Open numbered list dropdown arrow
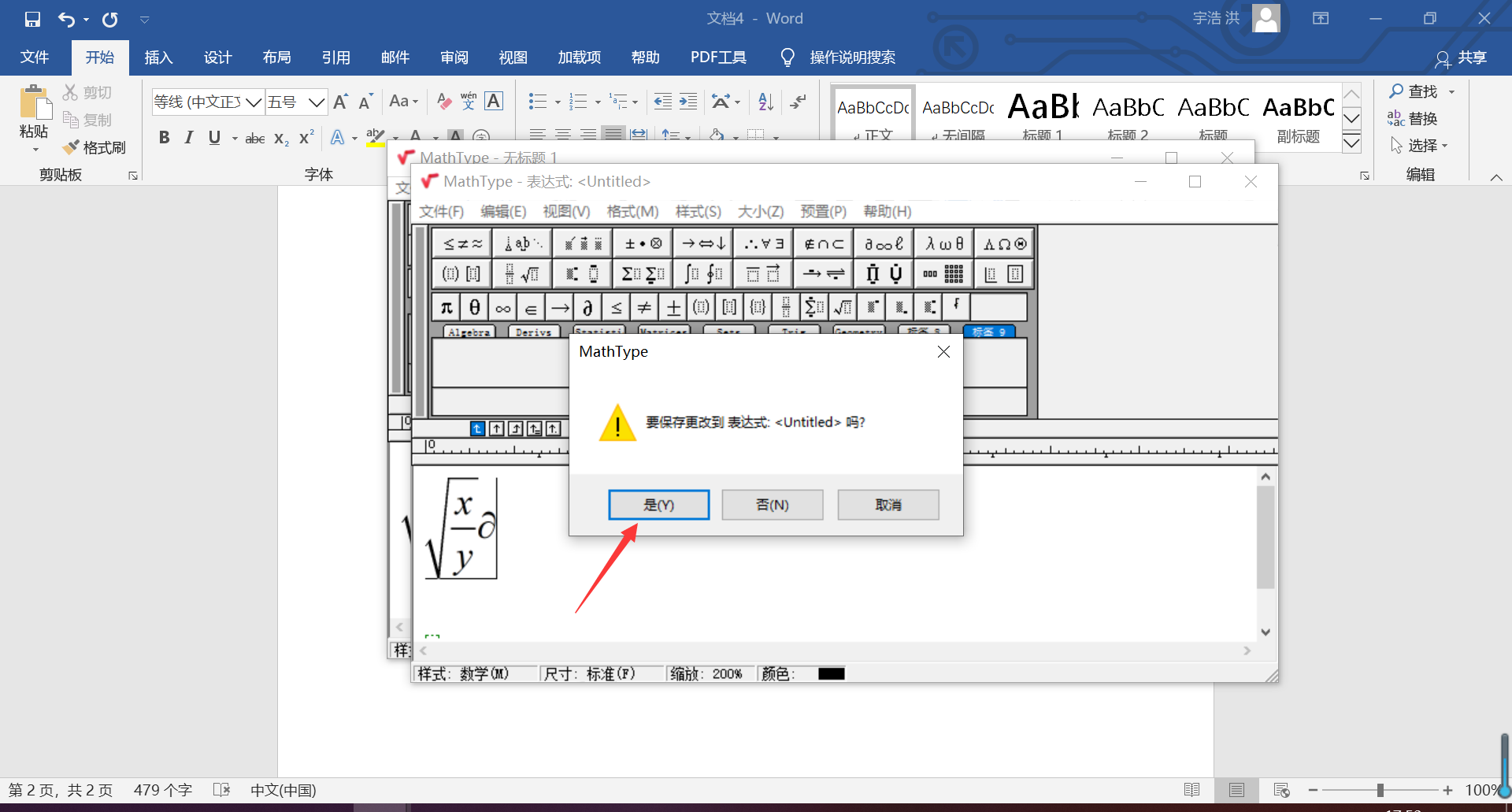The height and width of the screenshot is (812, 1512). click(x=598, y=102)
